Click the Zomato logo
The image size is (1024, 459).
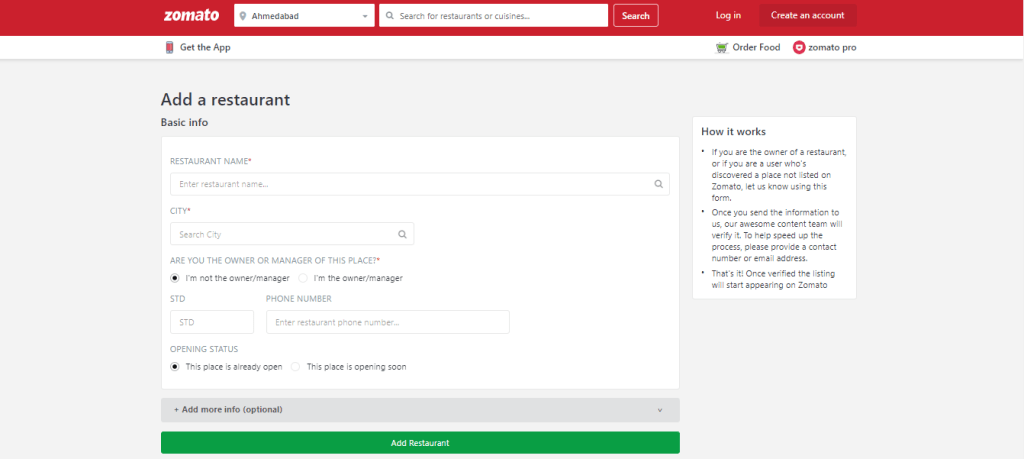[191, 15]
